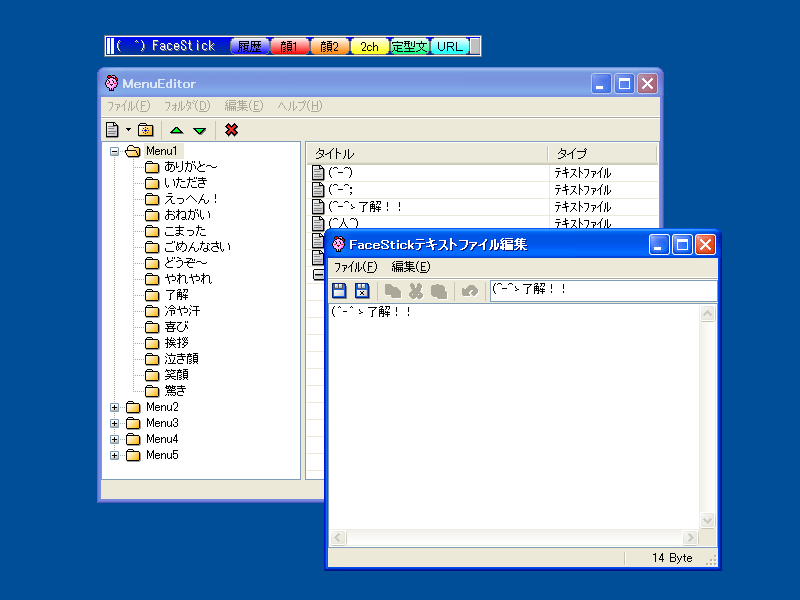The image size is (800, 600).
Task: Select the どうぞ～ folder in the tree
Action: tap(186, 263)
